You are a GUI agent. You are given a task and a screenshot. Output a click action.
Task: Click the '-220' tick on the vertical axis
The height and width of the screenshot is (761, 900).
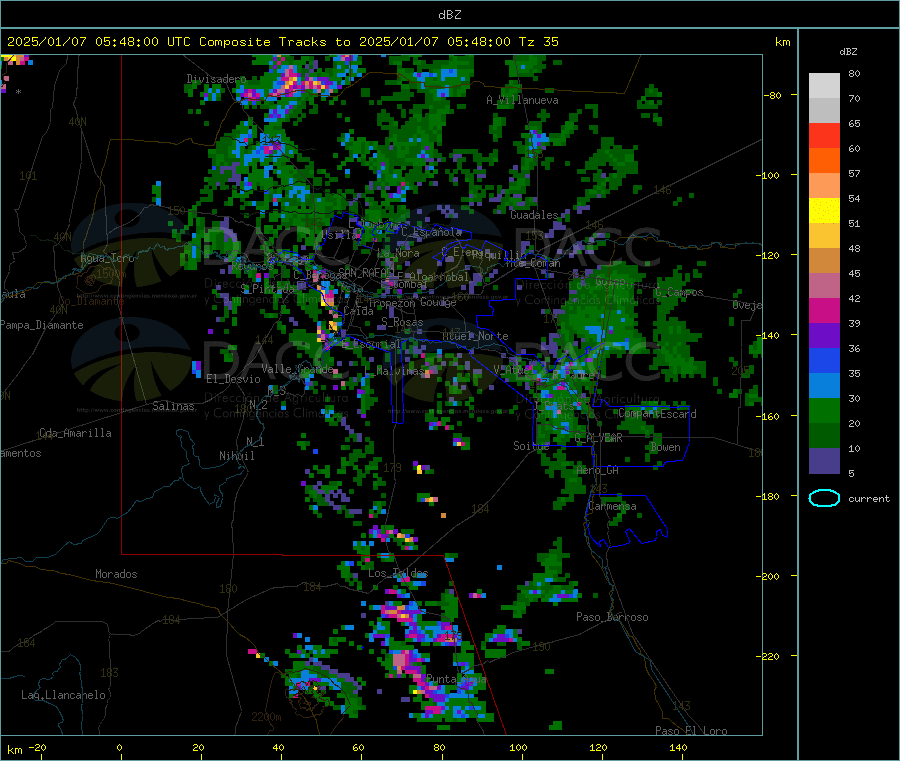click(x=769, y=656)
